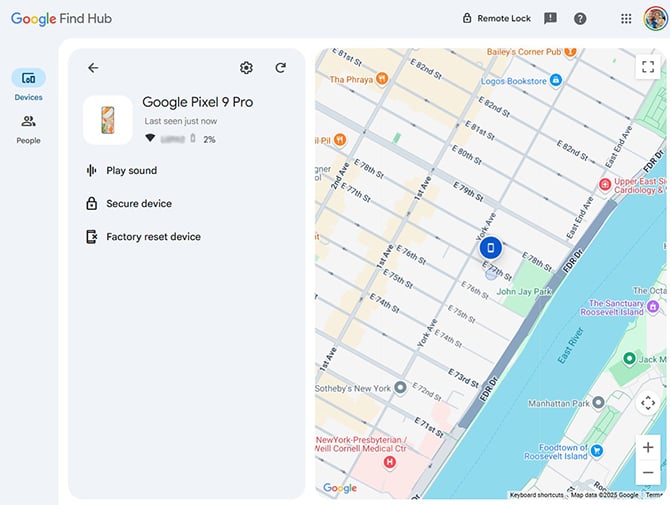Click Foodtown of Roosevelt Island pin
Screen dimensions: 670x505
[597, 450]
